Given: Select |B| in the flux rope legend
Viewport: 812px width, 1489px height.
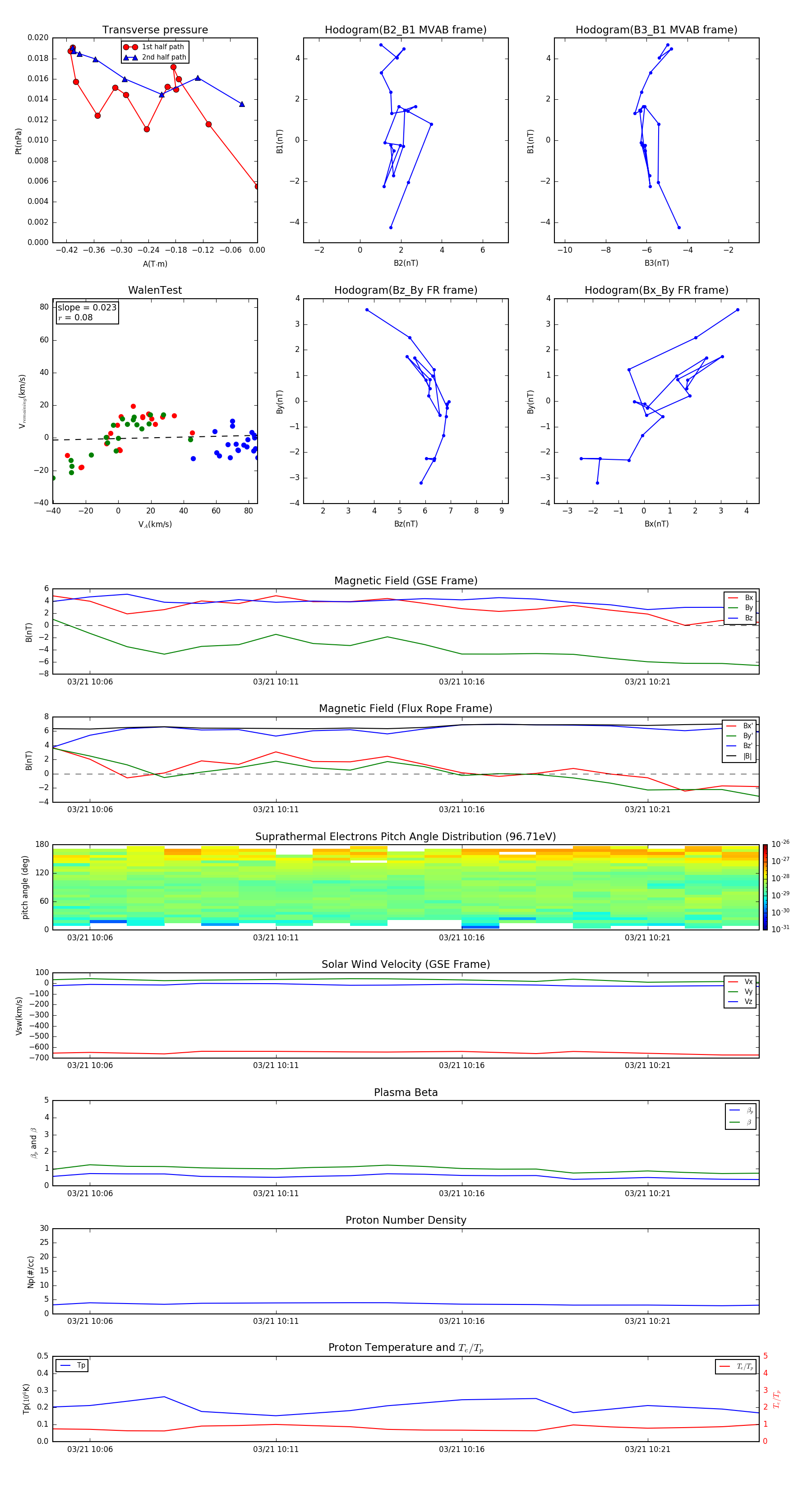Looking at the screenshot, I should coord(739,756).
